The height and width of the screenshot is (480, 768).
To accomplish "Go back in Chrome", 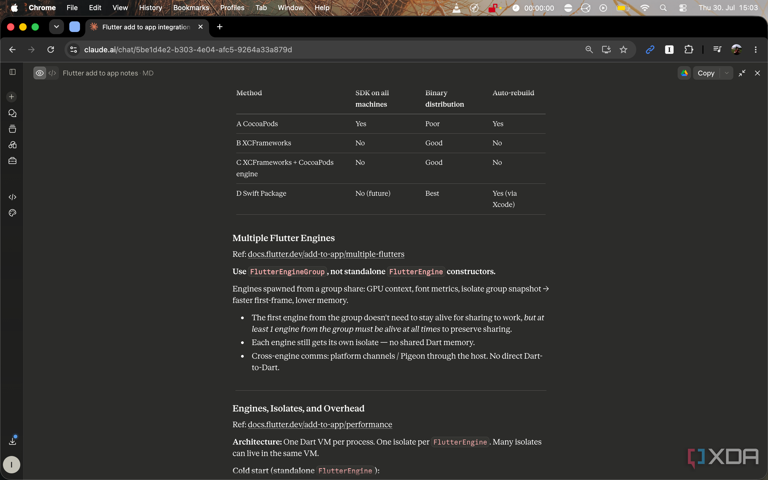I will point(12,49).
